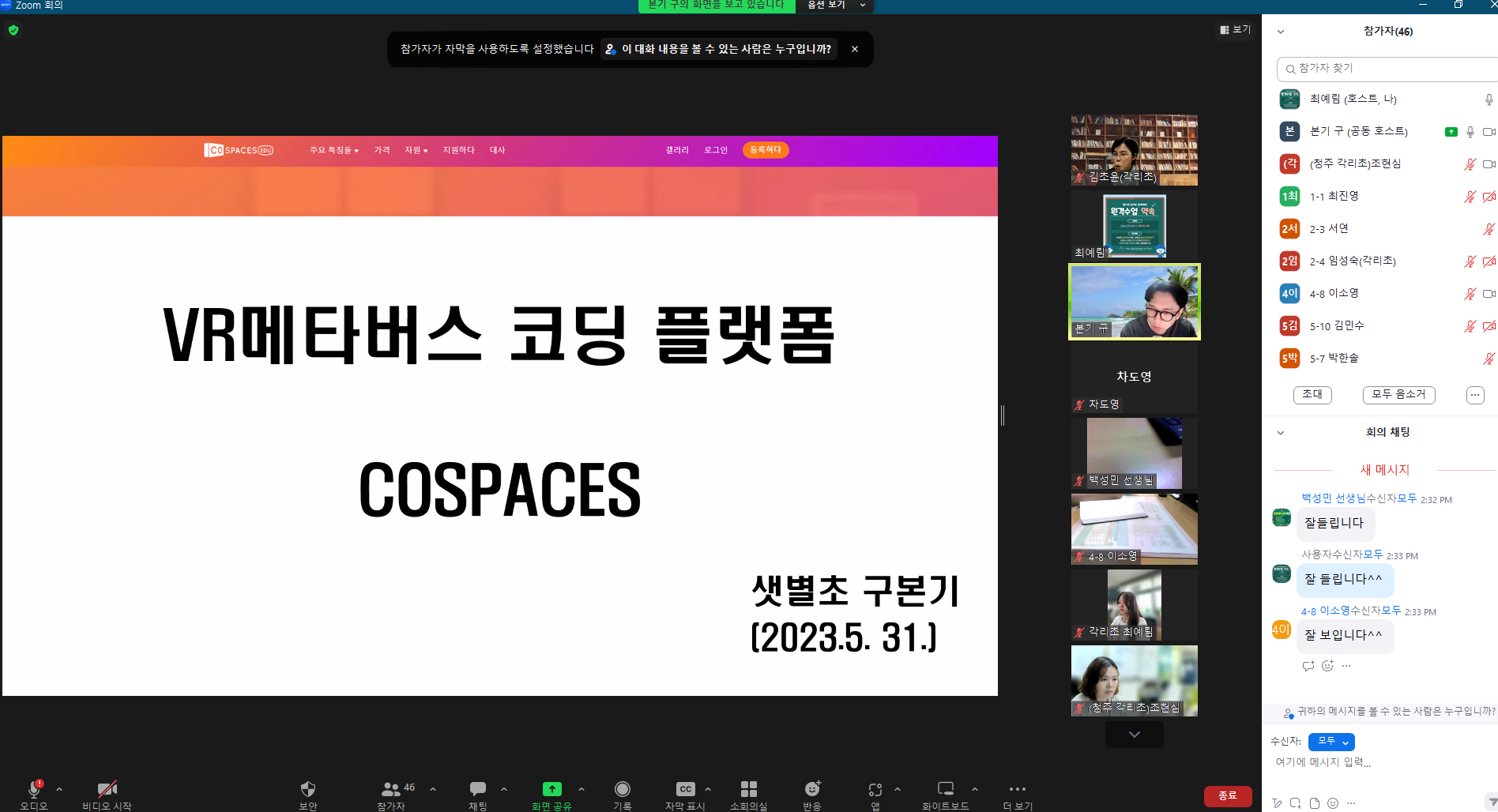
Task: Click the 초대 invite button
Action: [x=1312, y=395]
